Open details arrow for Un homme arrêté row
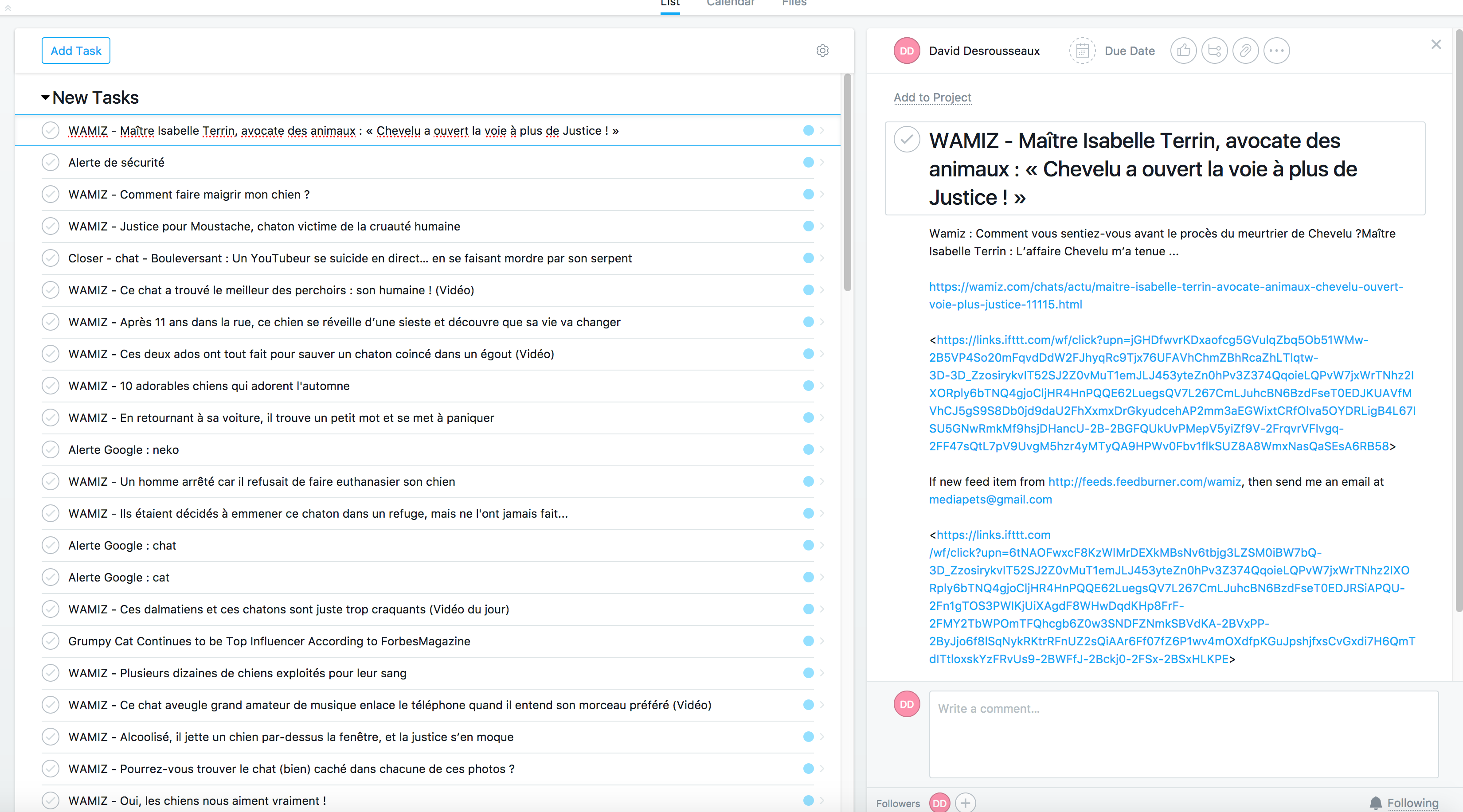 [x=822, y=481]
